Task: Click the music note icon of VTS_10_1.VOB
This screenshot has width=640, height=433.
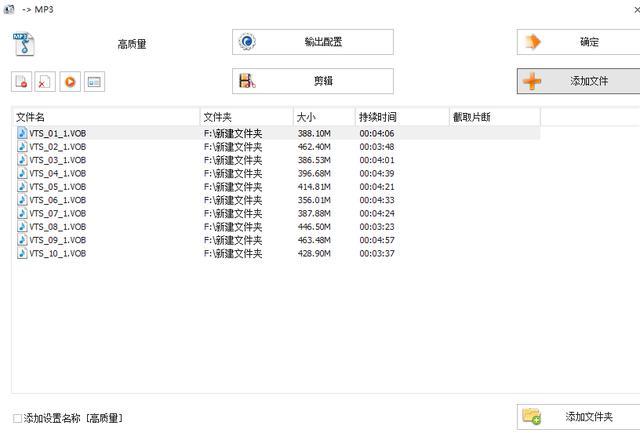Action: pyautogui.click(x=22, y=253)
